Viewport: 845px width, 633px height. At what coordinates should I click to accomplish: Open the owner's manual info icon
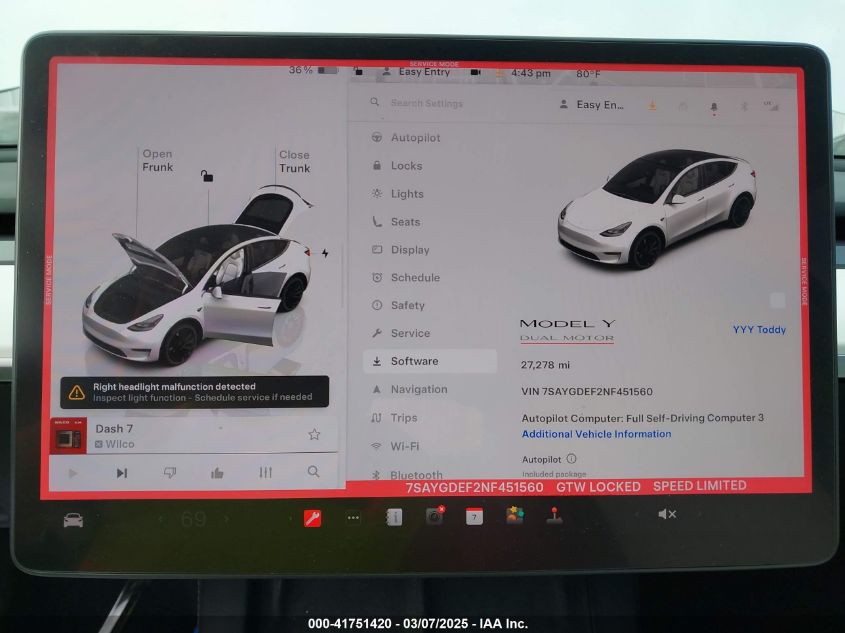tap(394, 517)
